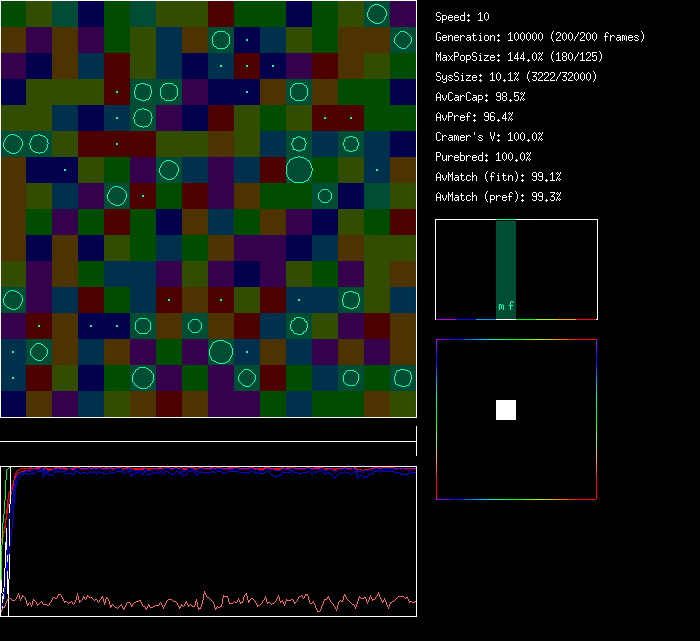
Task: Click the teal vertical histogram bar
Action: pyautogui.click(x=506, y=260)
